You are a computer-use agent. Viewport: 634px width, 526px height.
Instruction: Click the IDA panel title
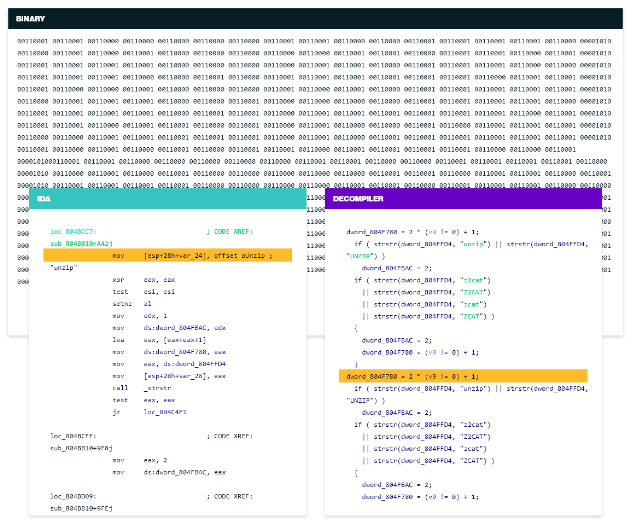(44, 199)
